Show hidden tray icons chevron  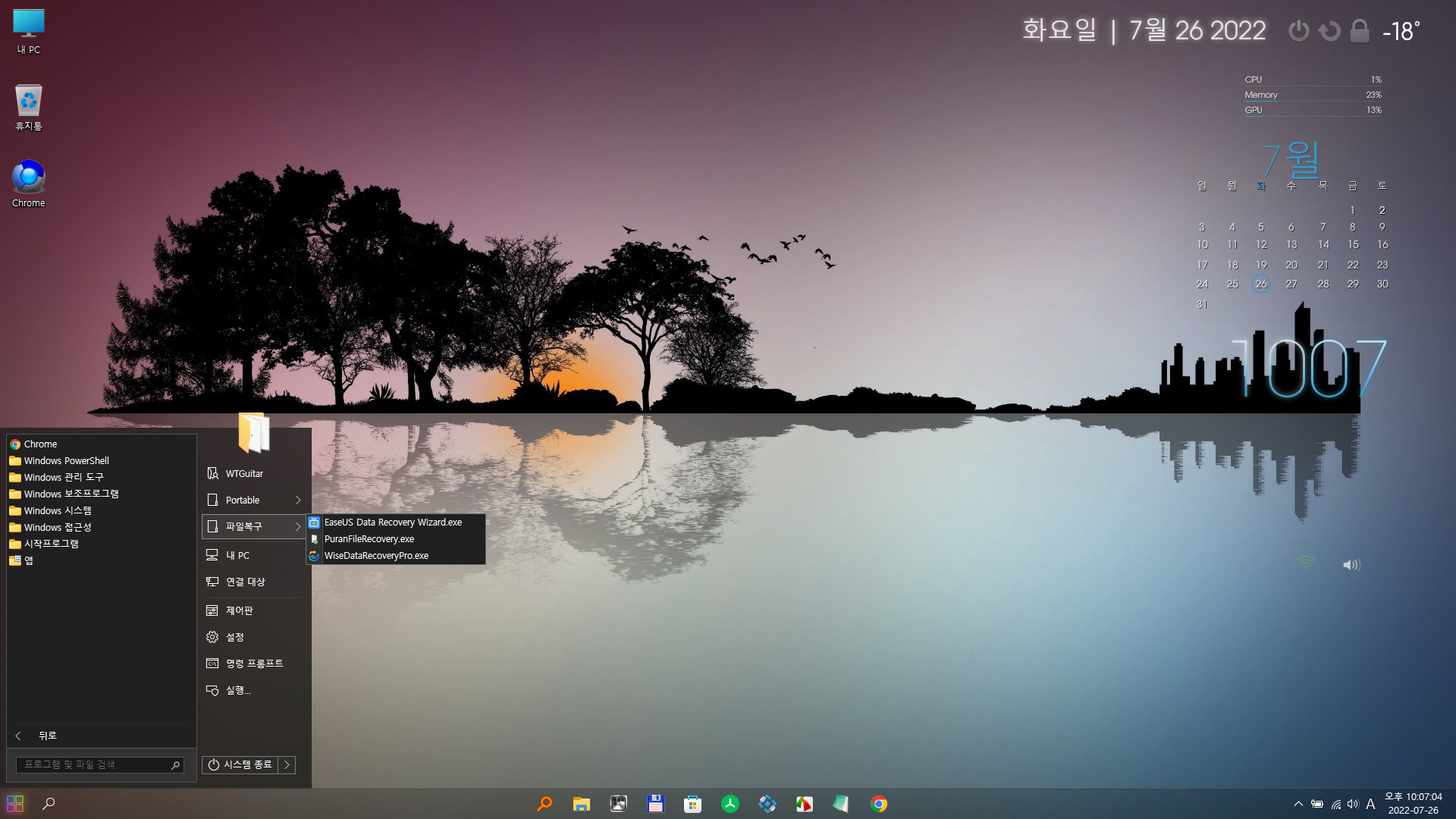[x=1298, y=804]
